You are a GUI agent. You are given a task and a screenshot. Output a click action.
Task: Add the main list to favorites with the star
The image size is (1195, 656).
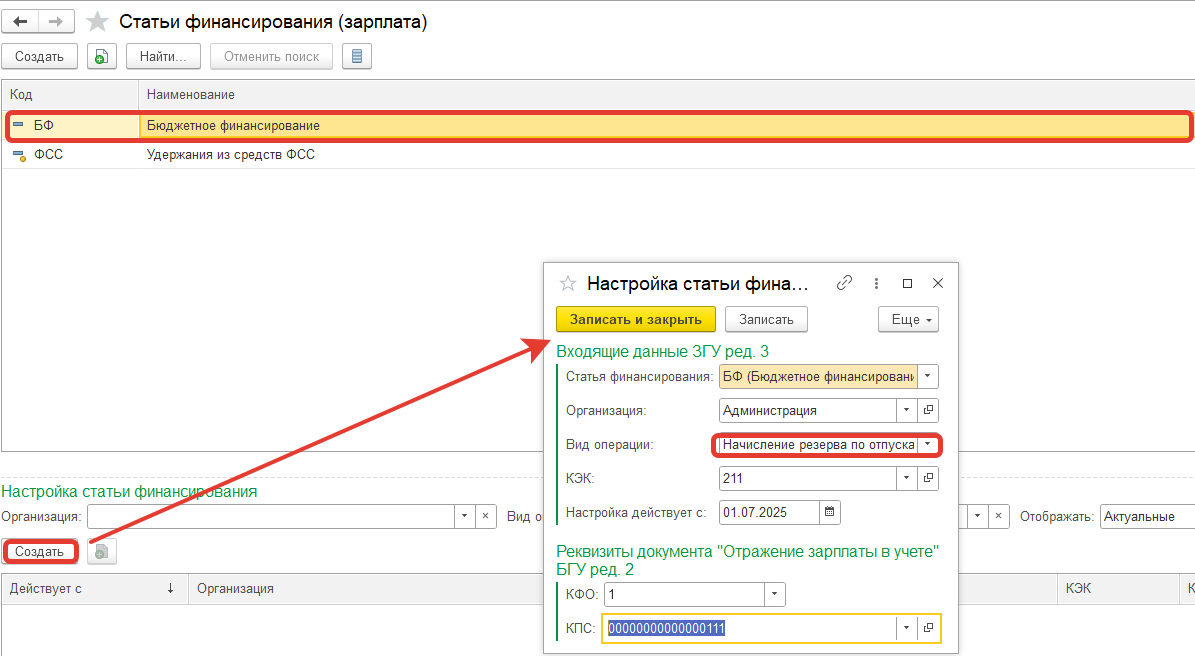pyautogui.click(x=97, y=22)
